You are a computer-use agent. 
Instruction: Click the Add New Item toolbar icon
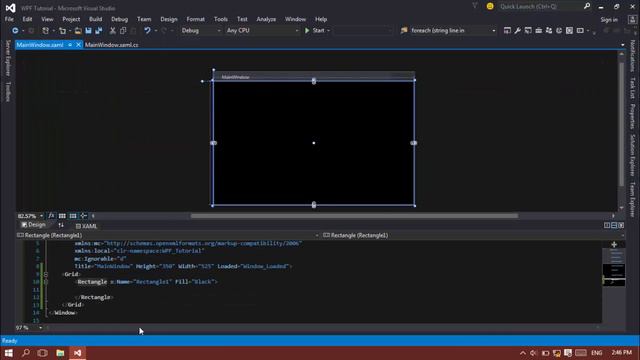pyautogui.click(x=62, y=31)
